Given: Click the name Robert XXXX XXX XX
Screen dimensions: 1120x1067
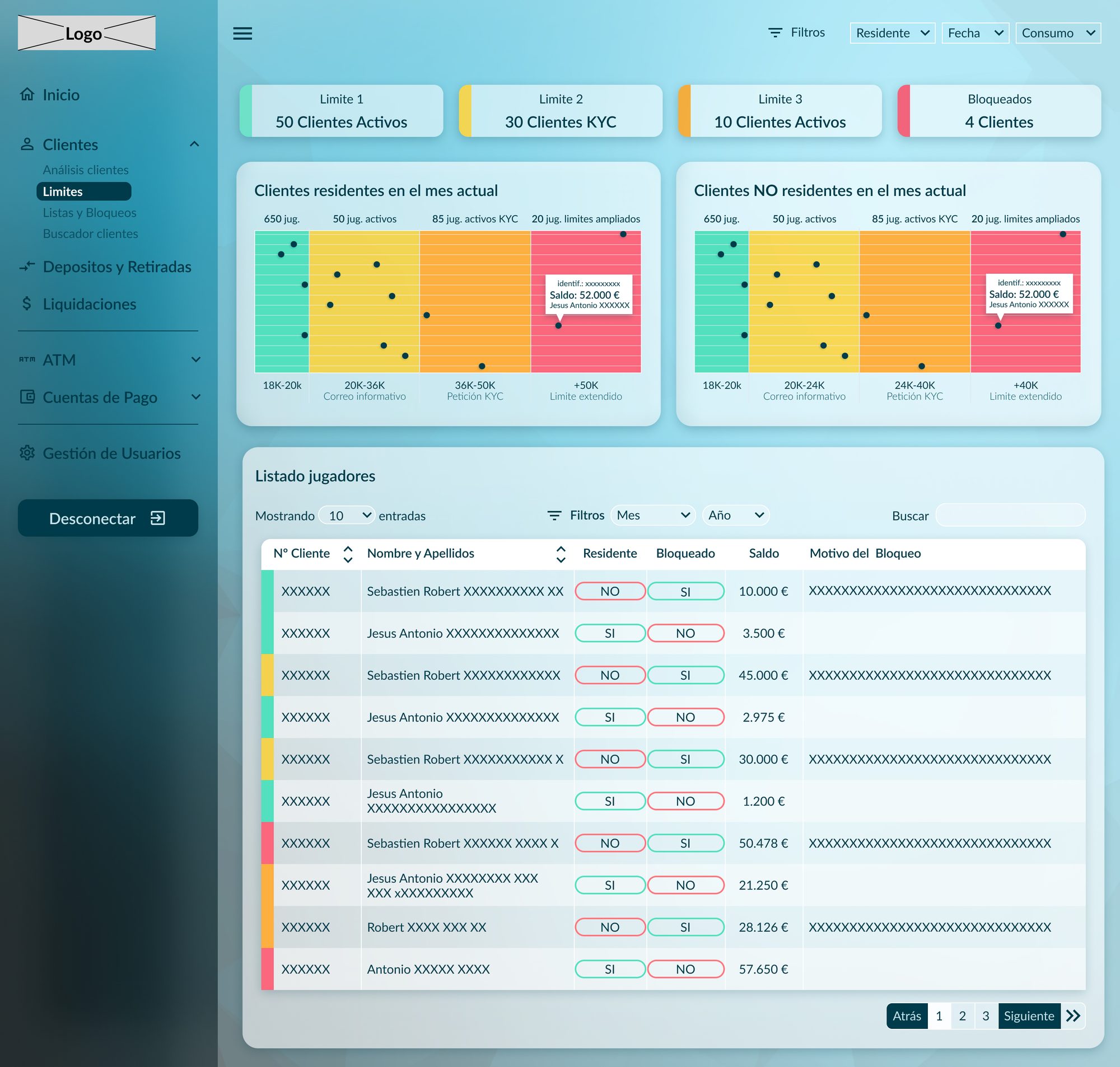Looking at the screenshot, I should [427, 927].
